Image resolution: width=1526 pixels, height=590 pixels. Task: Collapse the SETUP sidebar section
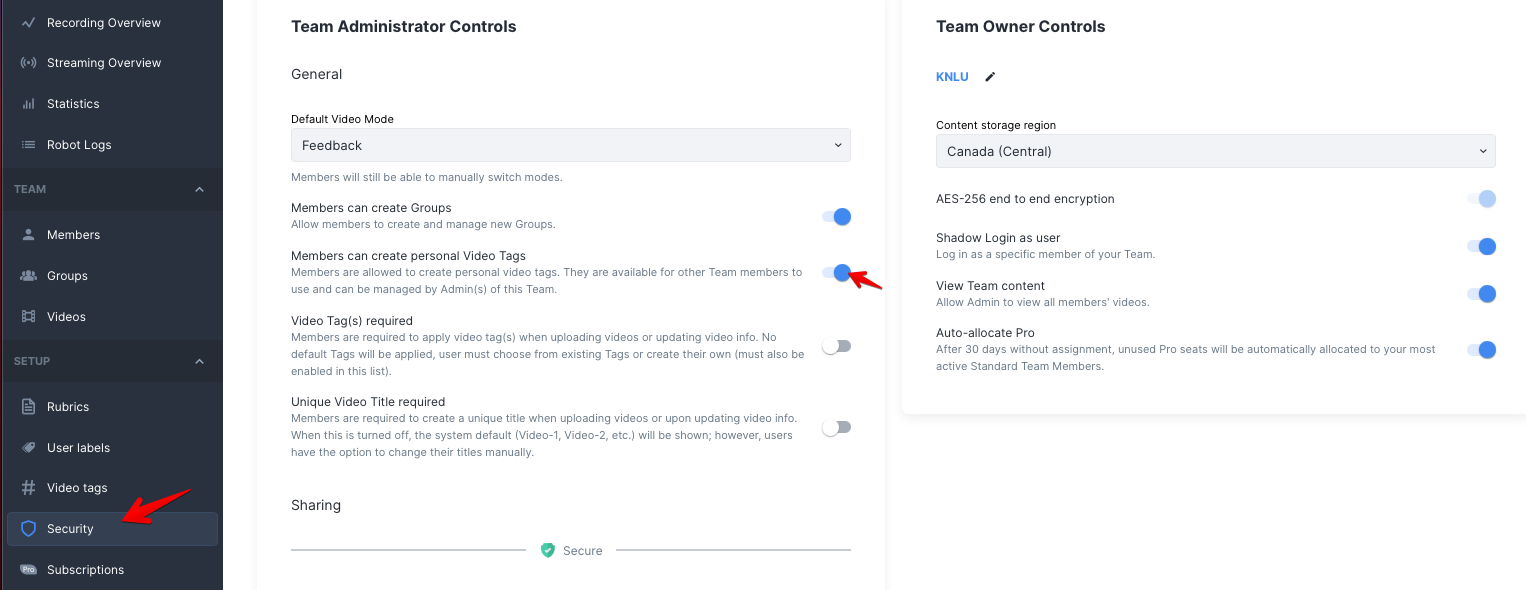199,361
